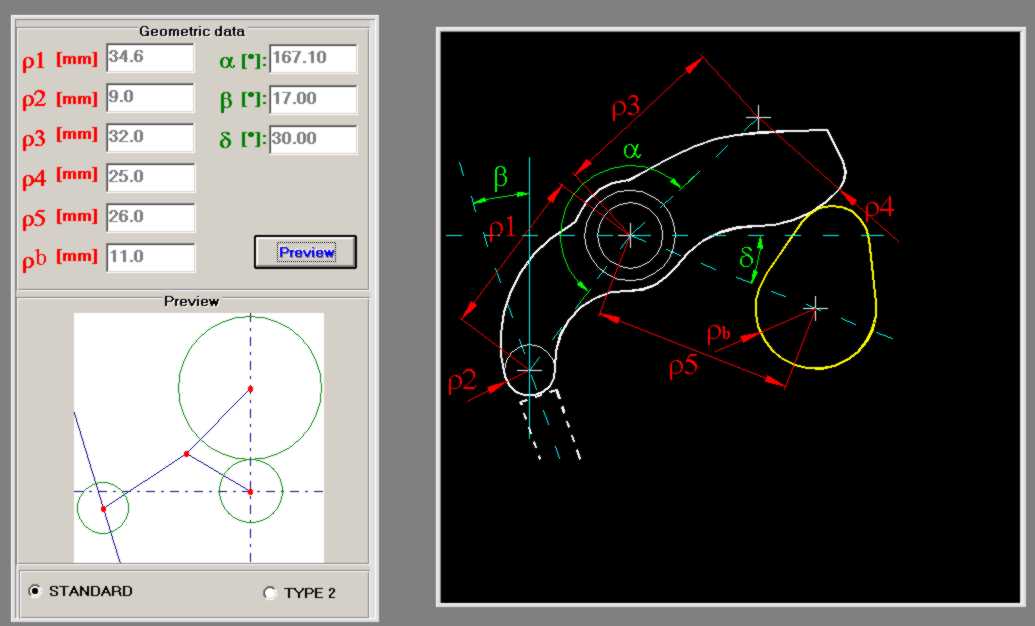
Task: Focus the ρ4 field containing 25.0
Action: pyautogui.click(x=149, y=177)
